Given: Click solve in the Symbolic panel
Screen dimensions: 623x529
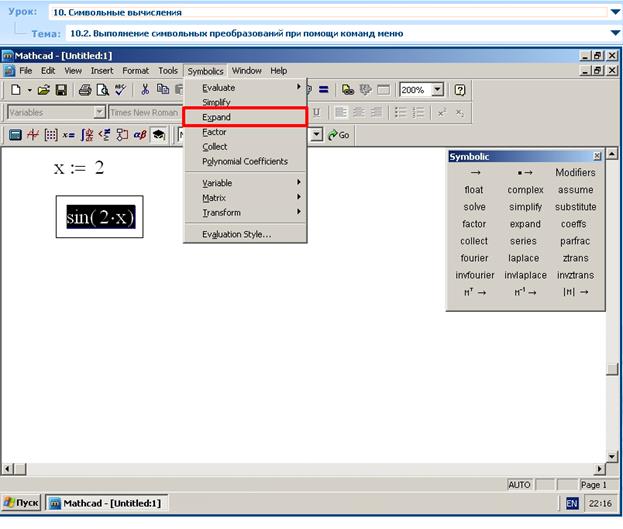Looking at the screenshot, I should [x=474, y=207].
